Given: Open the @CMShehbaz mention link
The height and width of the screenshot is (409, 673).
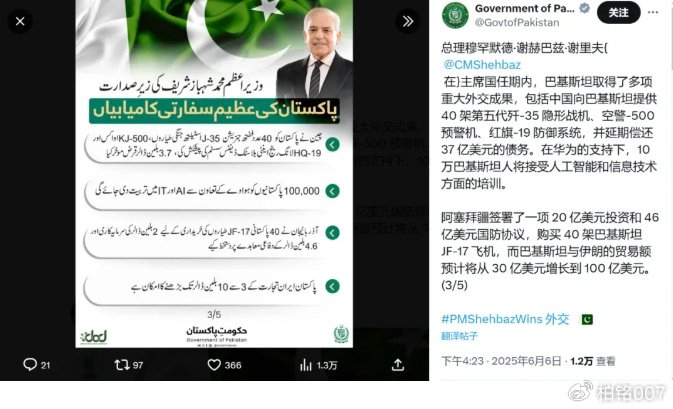Looking at the screenshot, I should 482,65.
